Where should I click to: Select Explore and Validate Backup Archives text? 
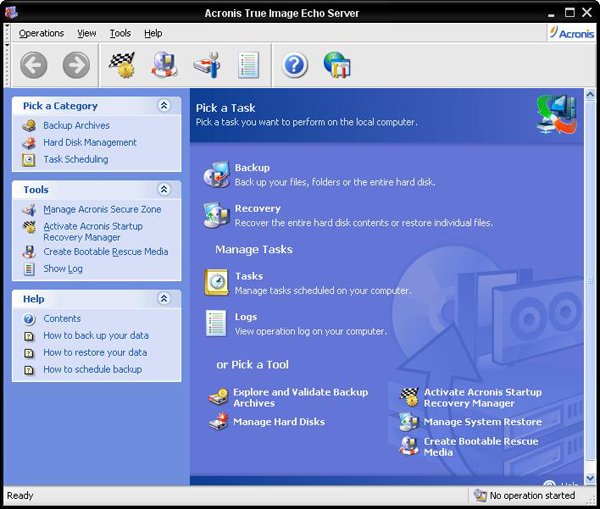(x=301, y=398)
